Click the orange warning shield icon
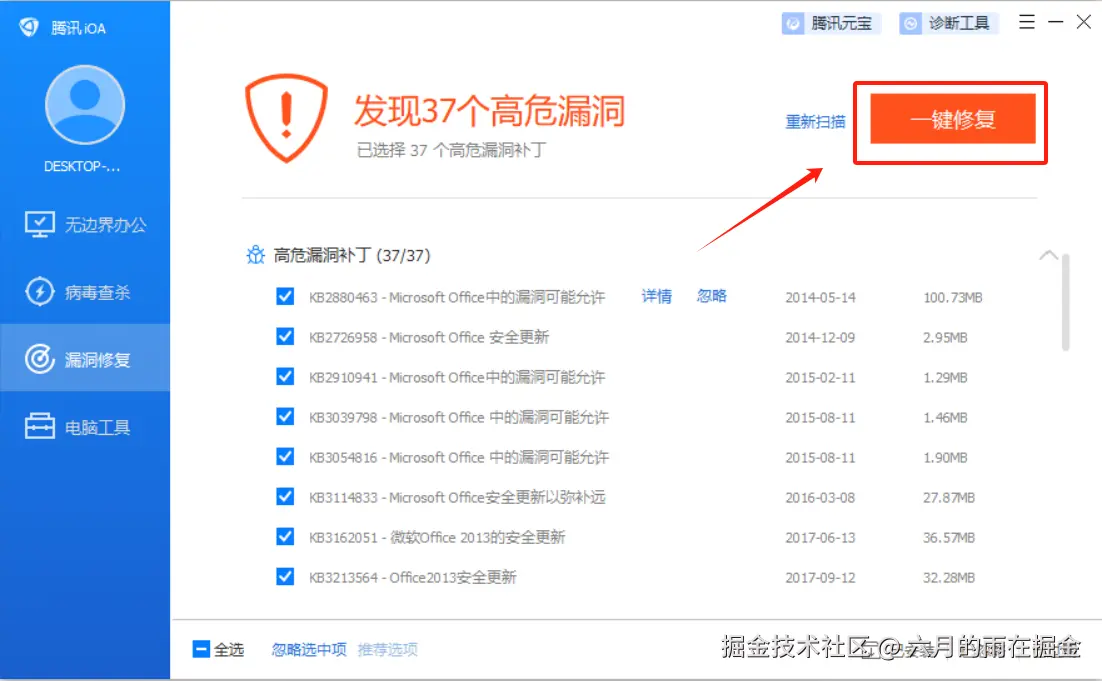The image size is (1102, 681). [x=286, y=118]
